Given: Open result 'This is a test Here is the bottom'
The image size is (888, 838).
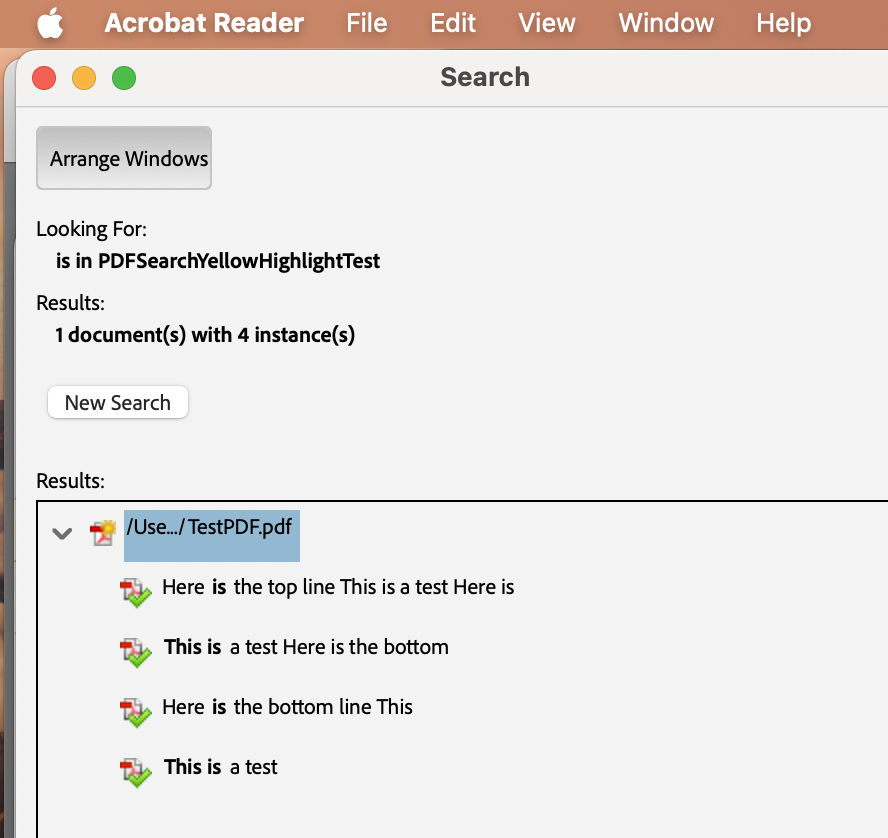Looking at the screenshot, I should point(306,647).
